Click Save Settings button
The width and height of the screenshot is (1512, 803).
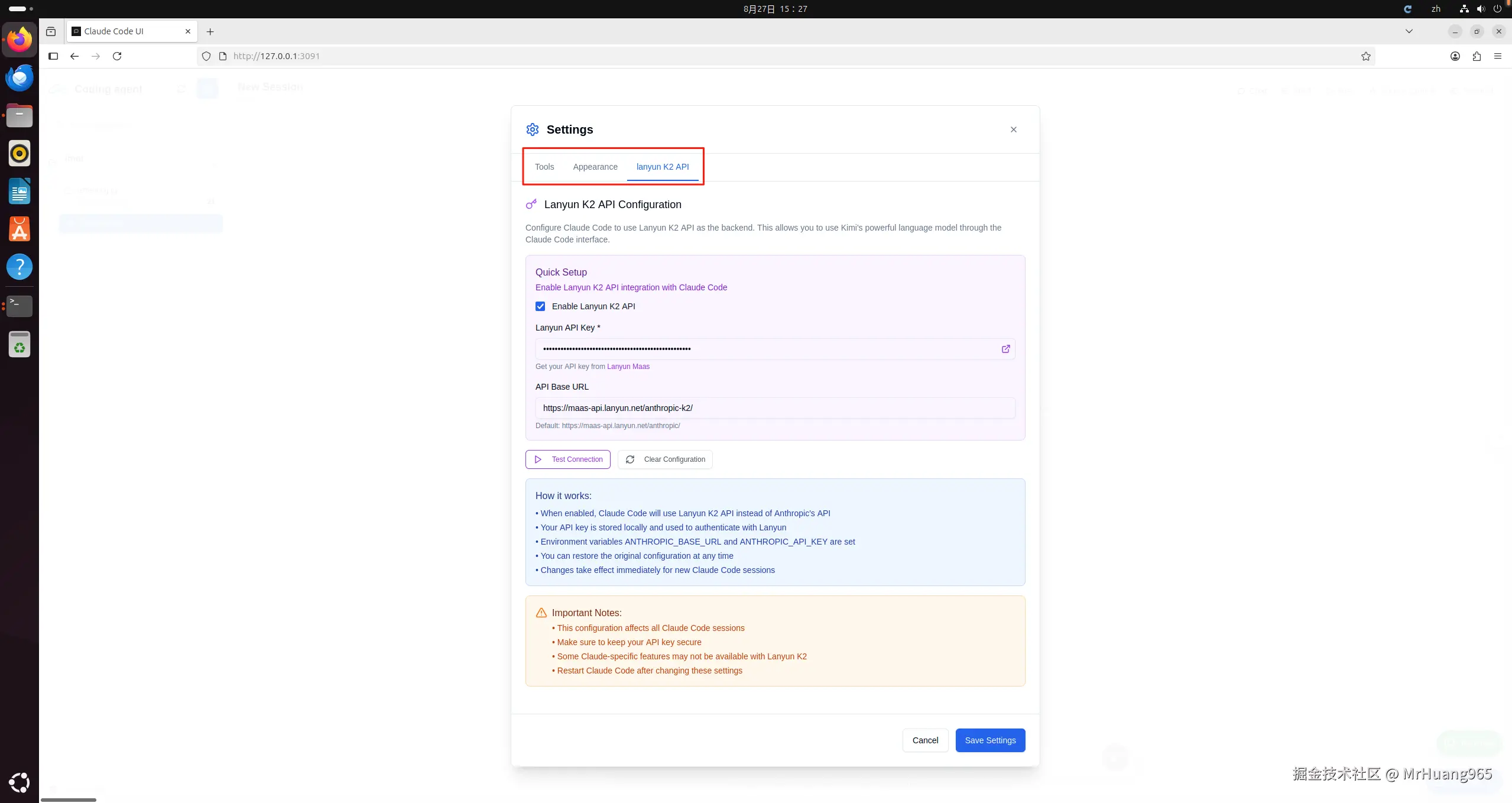tap(989, 740)
